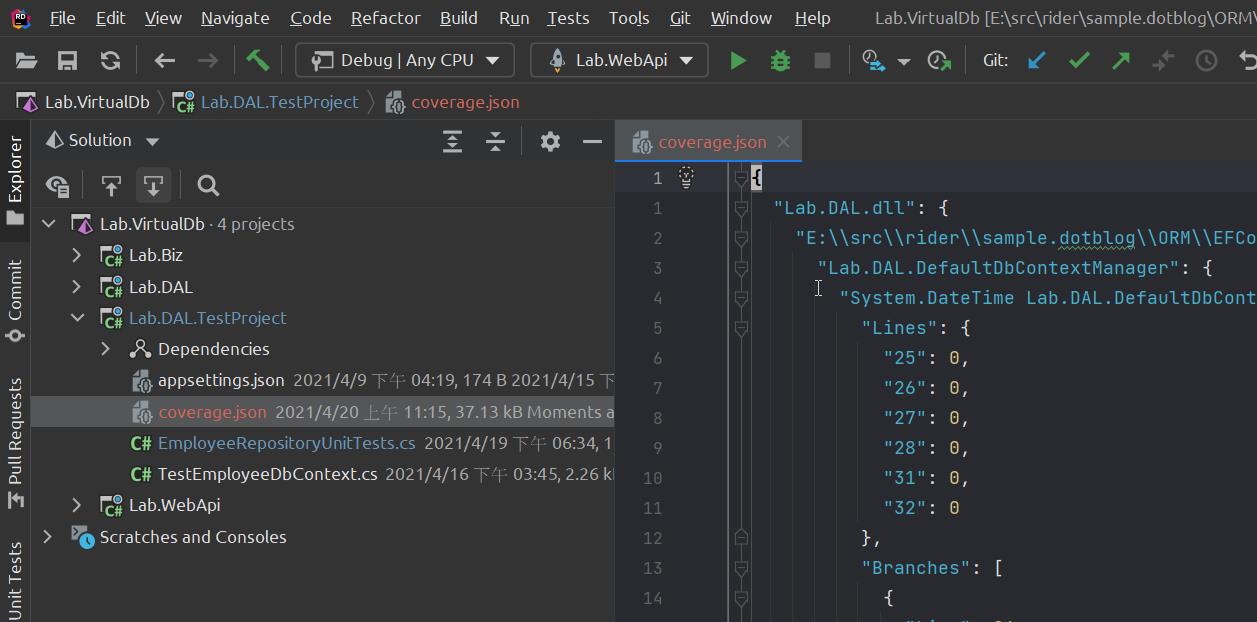Collapse the Lab.DAL.TestProject node

[x=77, y=318]
